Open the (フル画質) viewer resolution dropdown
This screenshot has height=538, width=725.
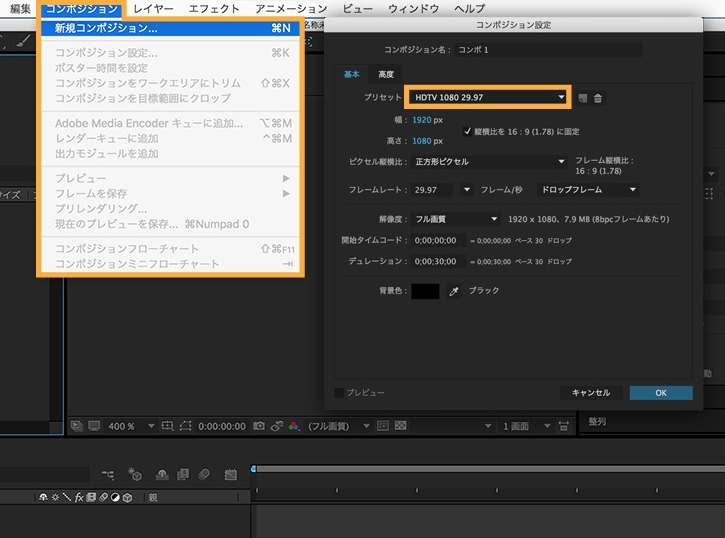pyautogui.click(x=339, y=426)
